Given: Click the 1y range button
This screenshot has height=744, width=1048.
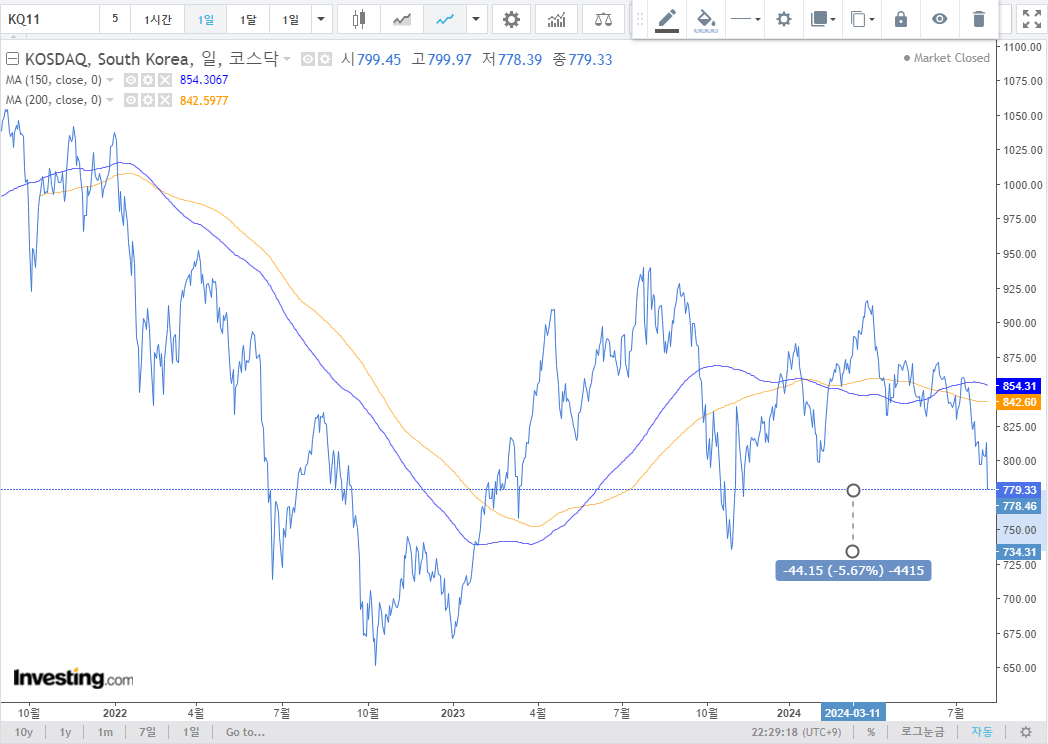Looking at the screenshot, I should tap(65, 732).
